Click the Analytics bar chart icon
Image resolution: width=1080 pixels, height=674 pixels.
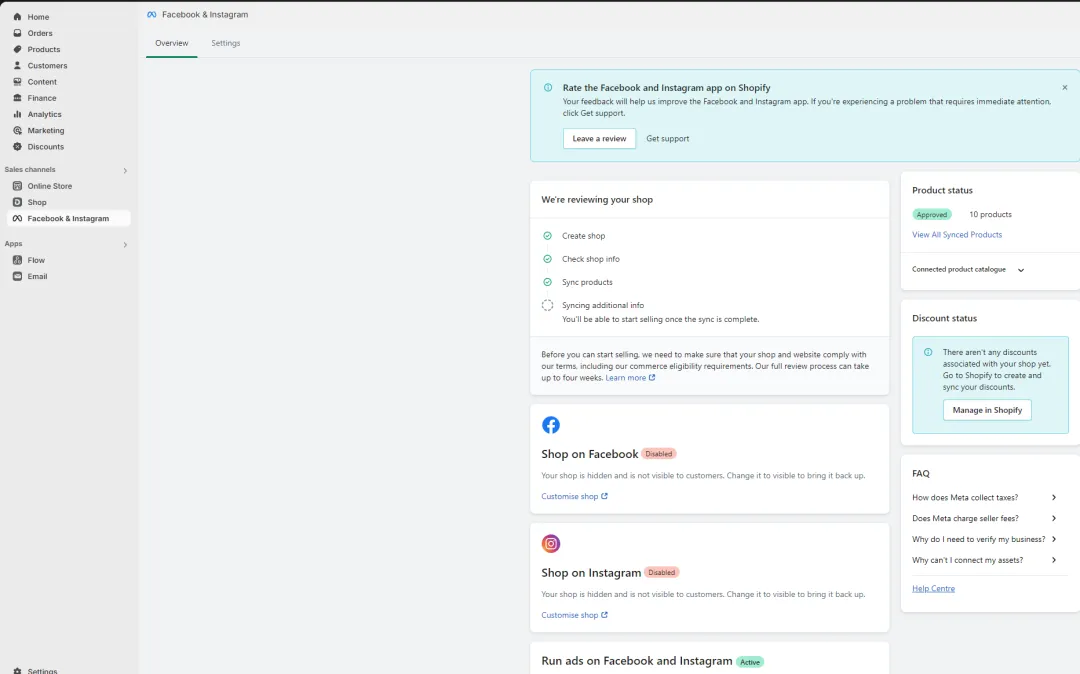pyautogui.click(x=17, y=114)
